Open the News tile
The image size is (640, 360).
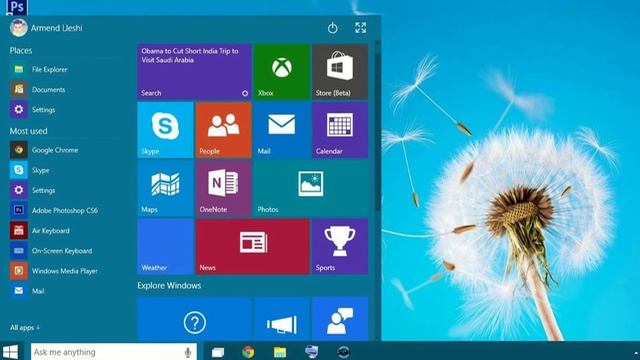[252, 247]
